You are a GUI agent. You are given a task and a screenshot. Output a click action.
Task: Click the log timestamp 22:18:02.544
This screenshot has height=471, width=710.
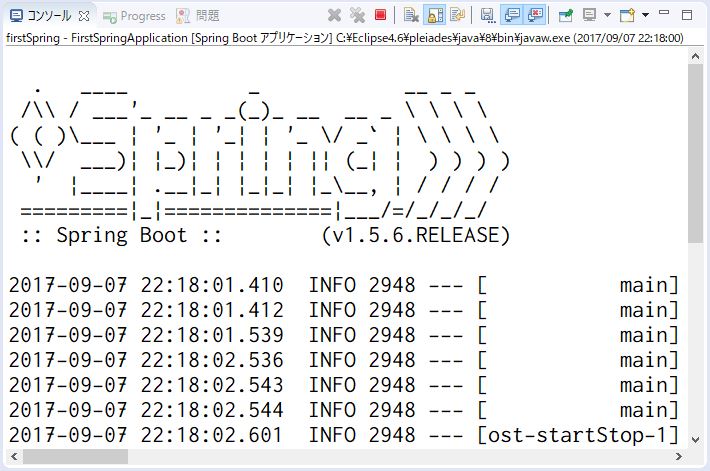[212, 410]
